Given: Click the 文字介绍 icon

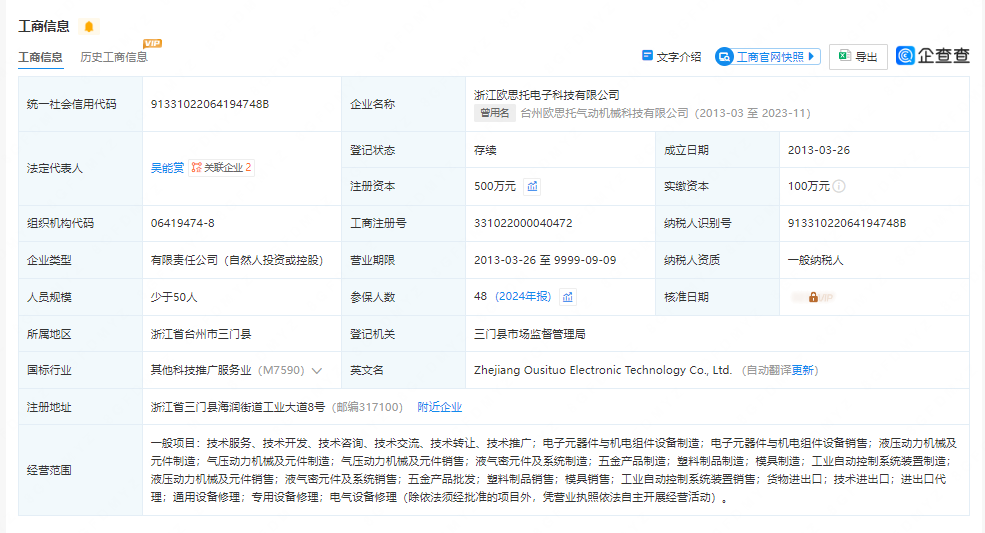Looking at the screenshot, I should pos(647,56).
